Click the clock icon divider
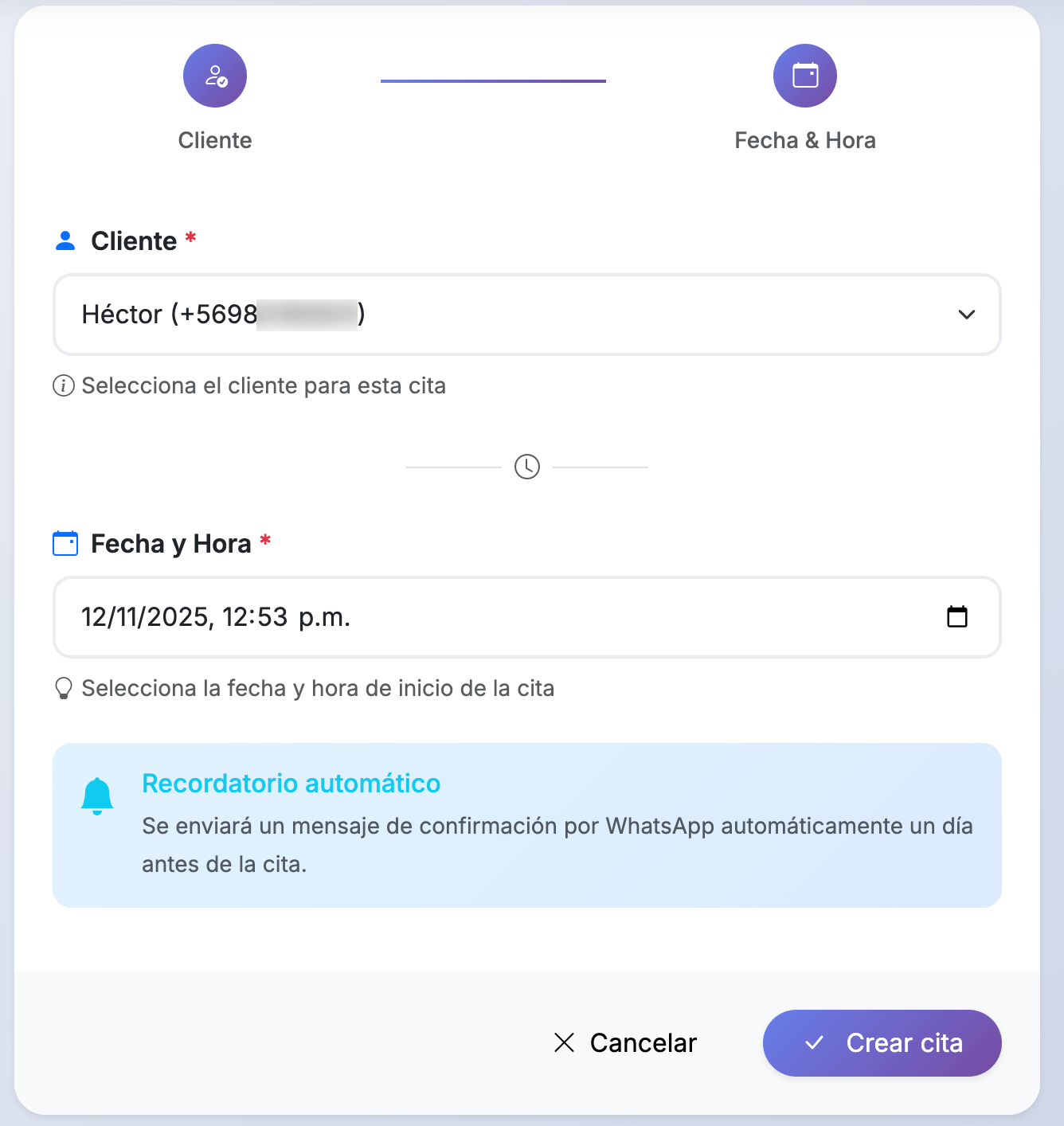Viewport: 1064px width, 1126px height. (x=527, y=467)
